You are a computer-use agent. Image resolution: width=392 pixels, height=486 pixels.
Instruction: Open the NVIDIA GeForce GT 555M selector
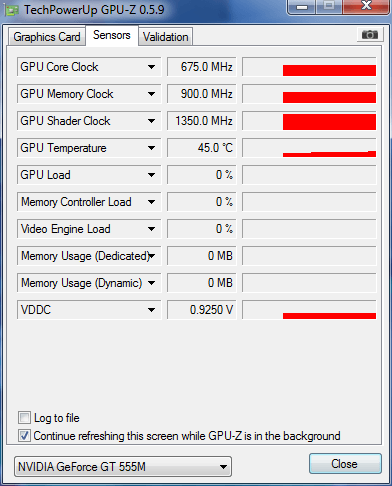[123, 466]
